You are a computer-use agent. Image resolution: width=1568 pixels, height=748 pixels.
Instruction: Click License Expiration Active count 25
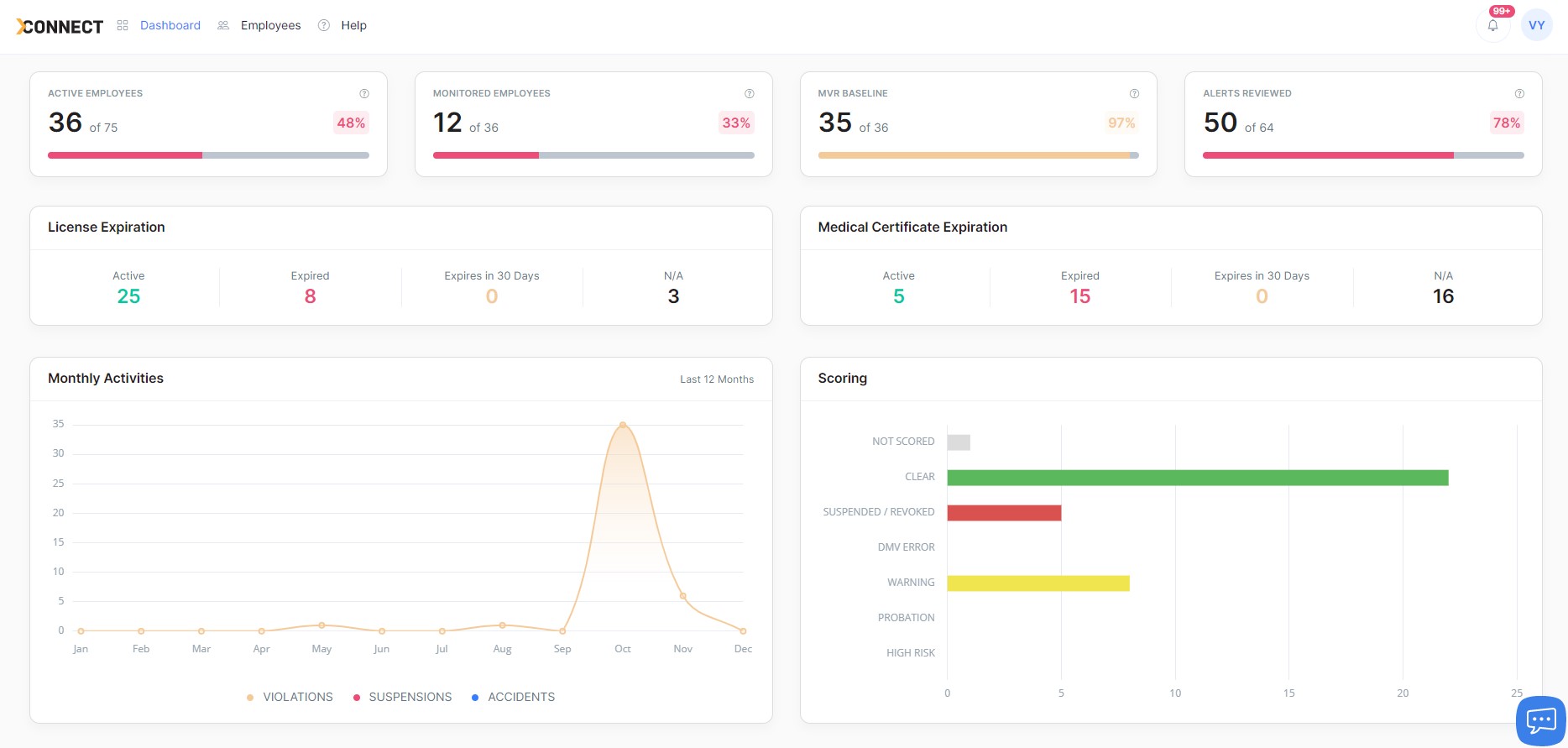(128, 296)
